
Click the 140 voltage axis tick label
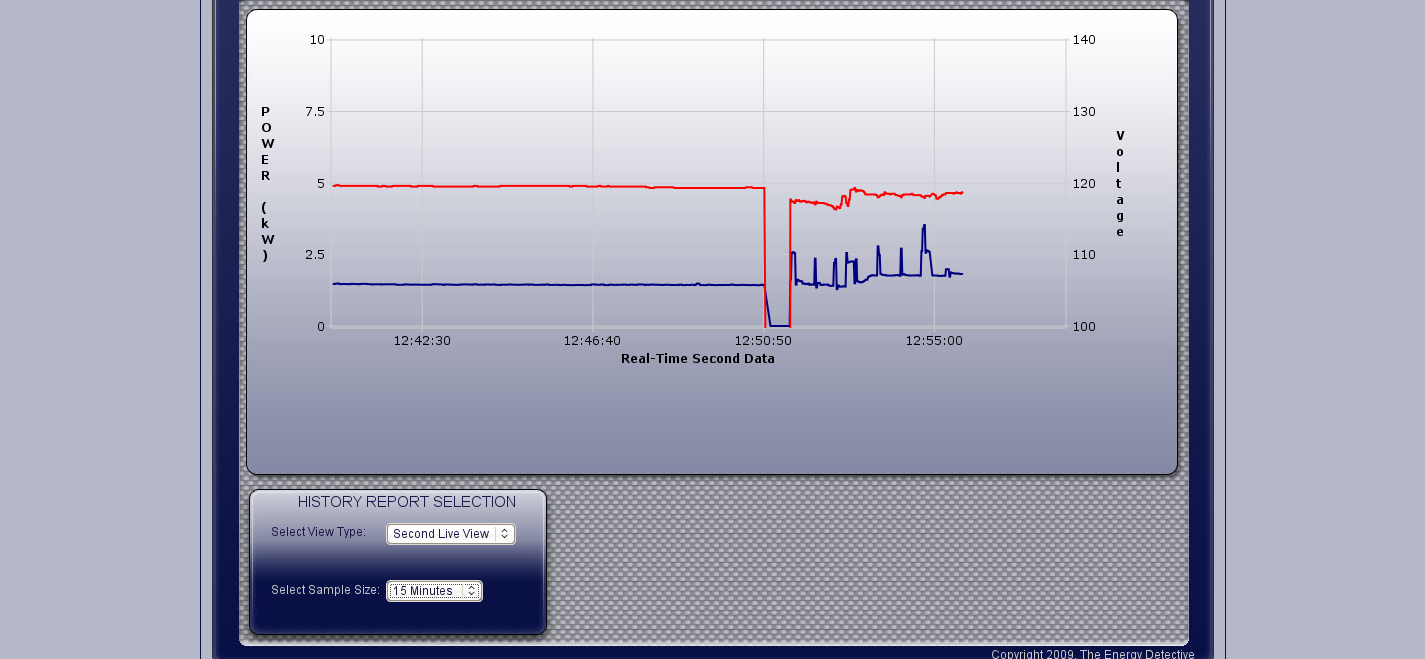(x=1084, y=40)
